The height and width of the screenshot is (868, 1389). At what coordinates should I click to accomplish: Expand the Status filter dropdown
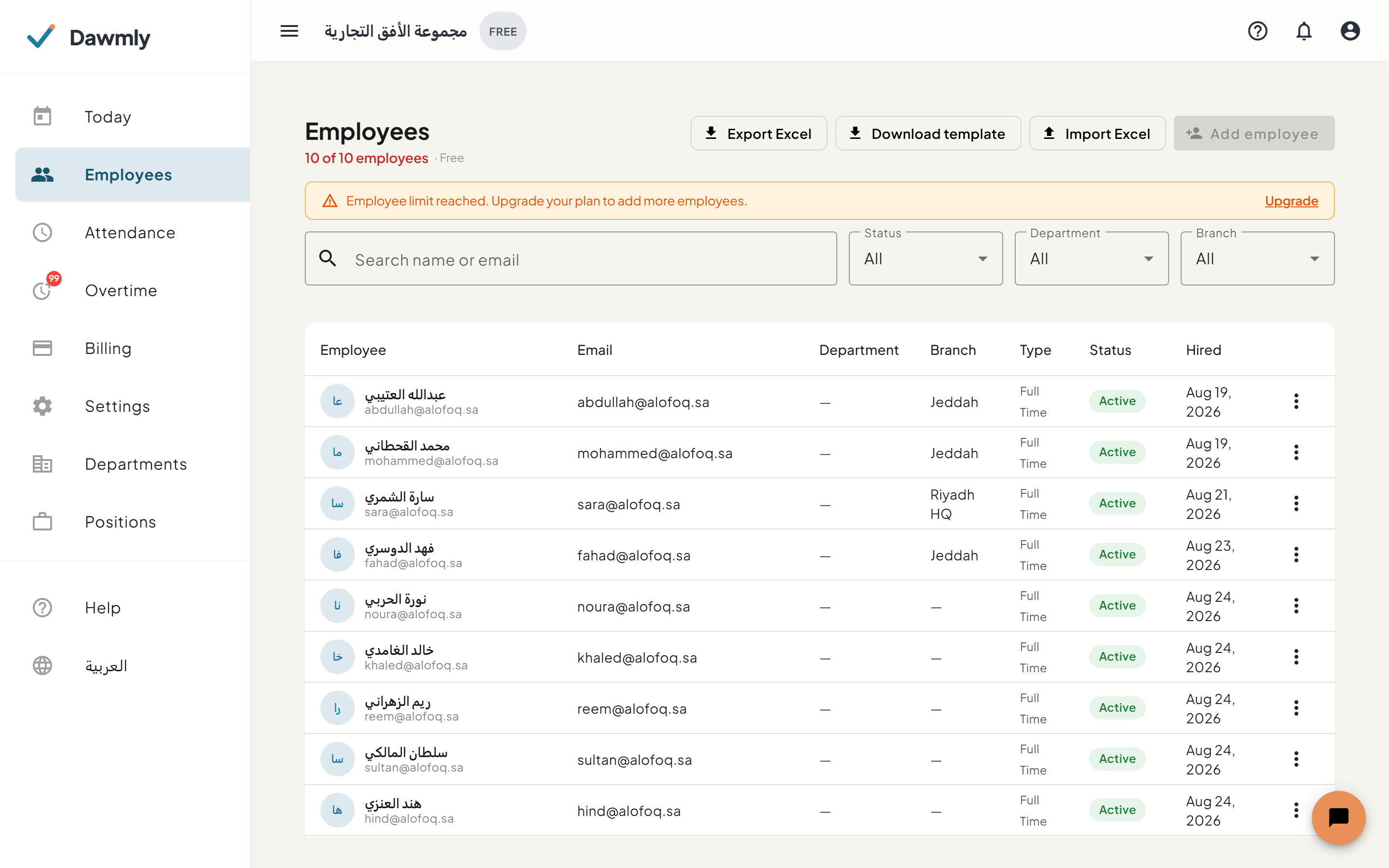(925, 258)
